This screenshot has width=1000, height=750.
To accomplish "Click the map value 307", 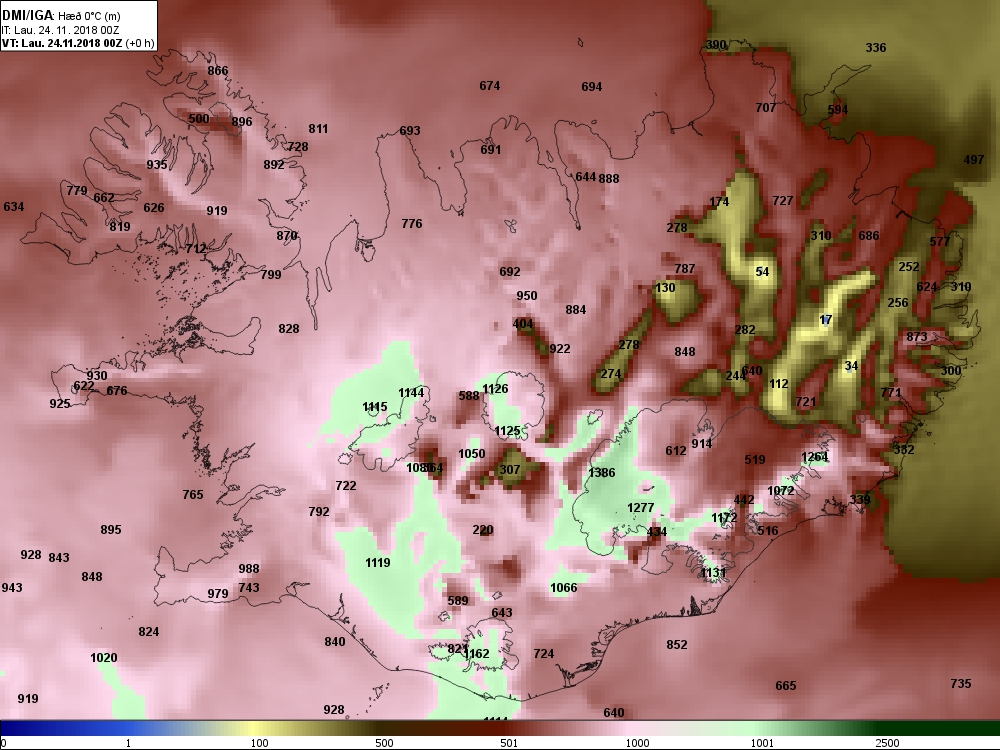I will (510, 470).
